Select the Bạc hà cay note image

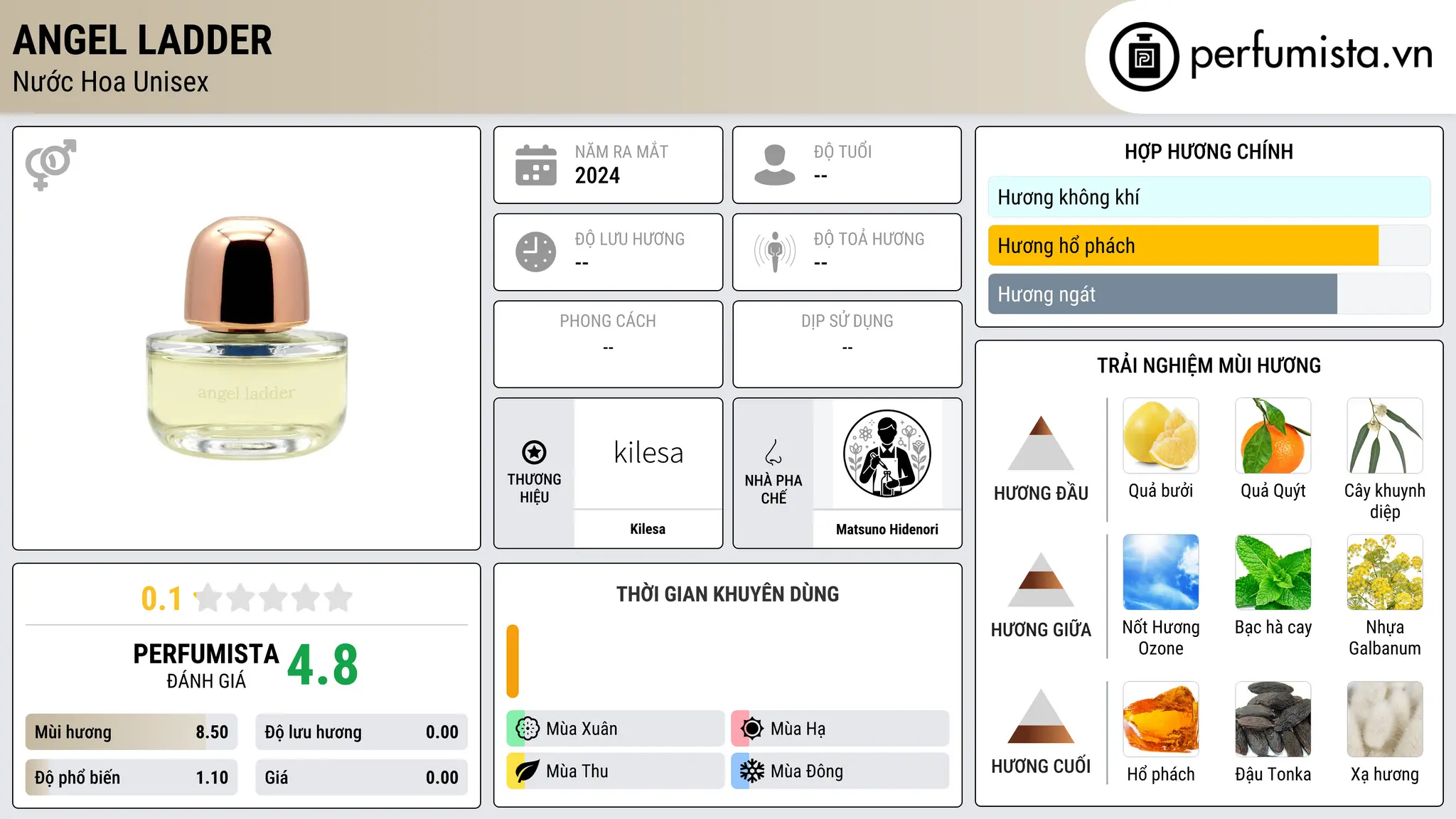tap(1273, 572)
